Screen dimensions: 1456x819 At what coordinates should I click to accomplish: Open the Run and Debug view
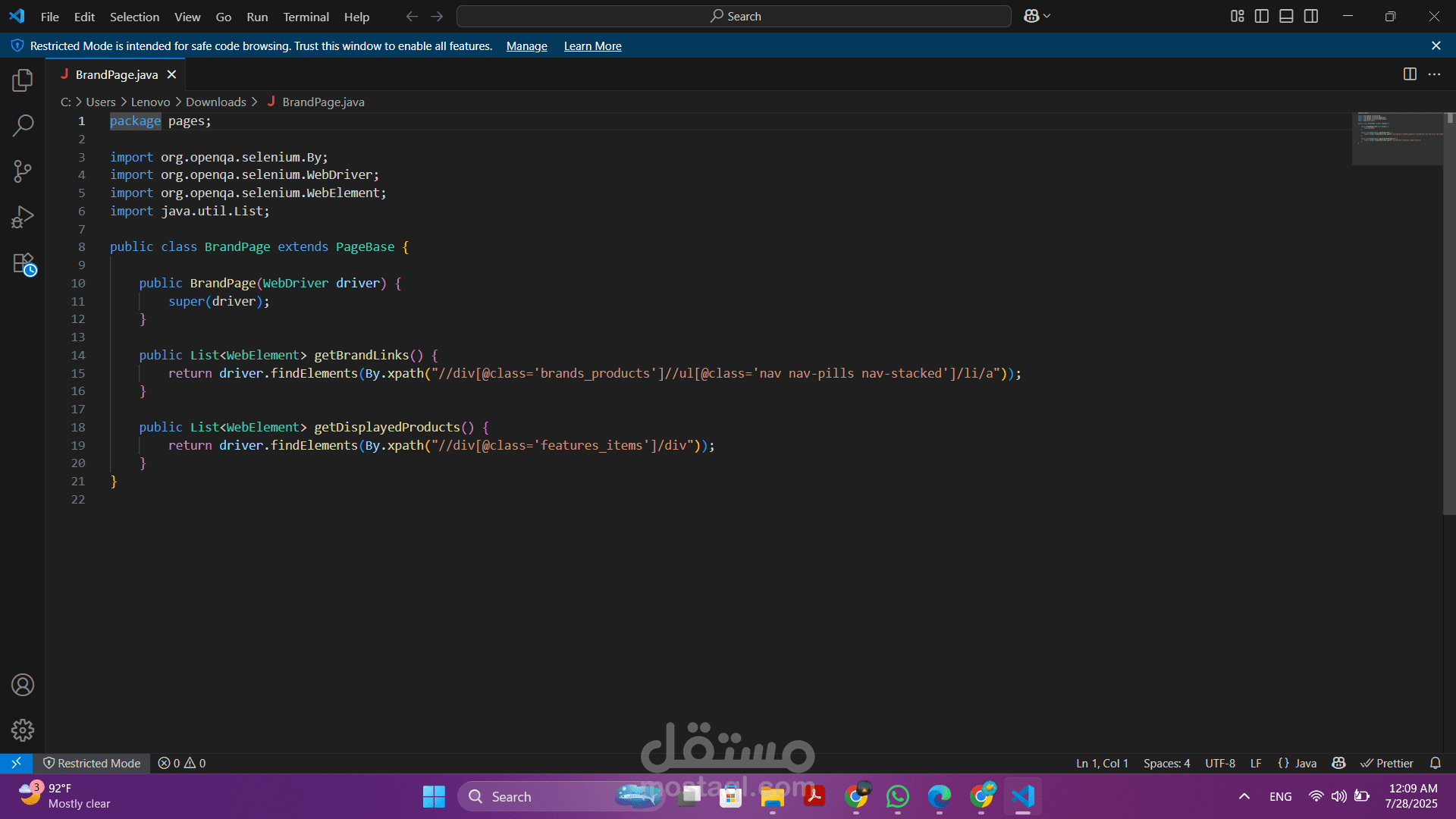pyautogui.click(x=23, y=218)
